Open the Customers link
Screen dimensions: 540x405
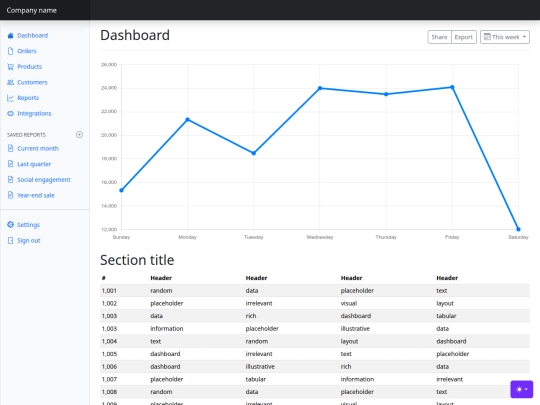click(32, 82)
